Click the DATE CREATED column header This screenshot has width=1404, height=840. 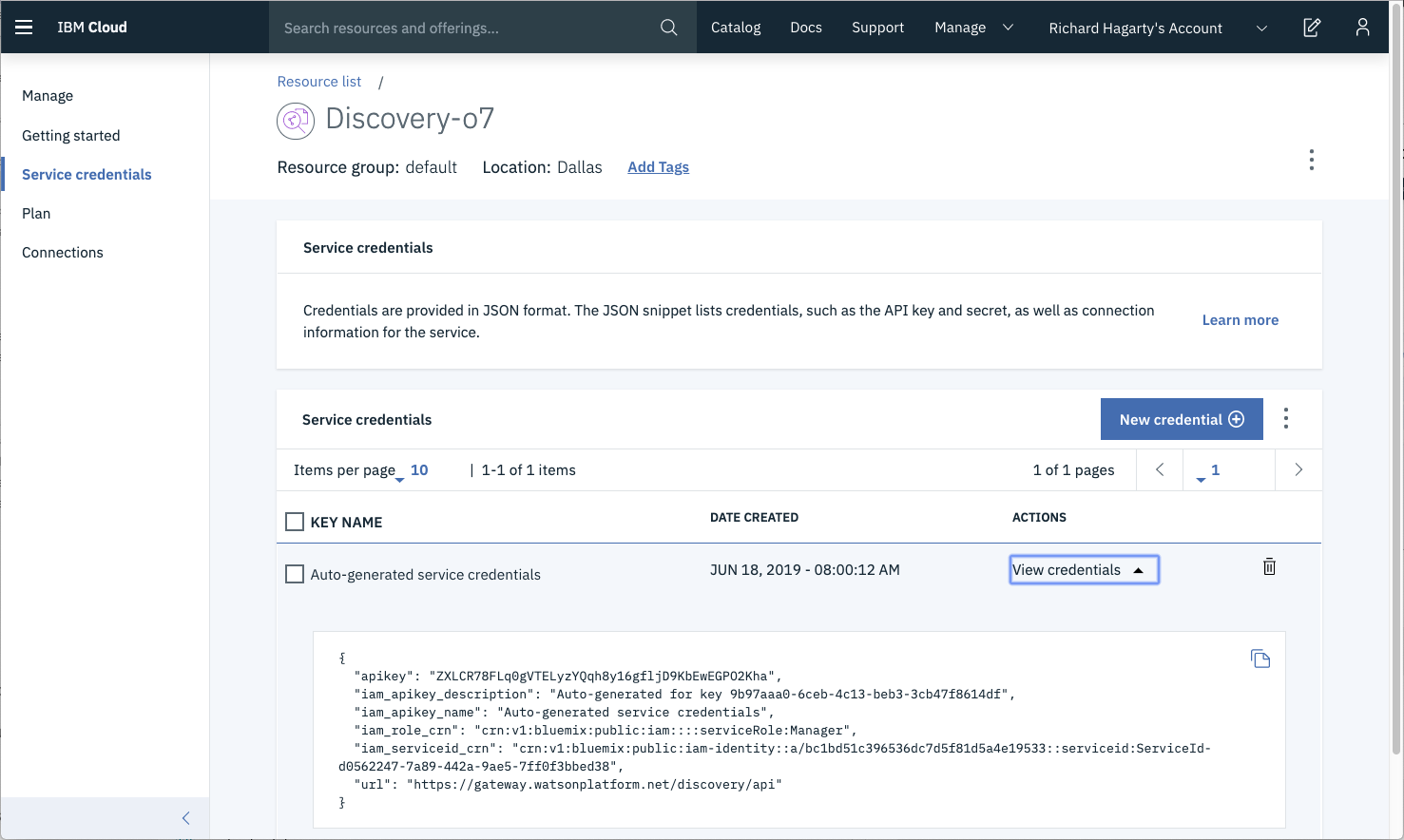[x=754, y=518]
